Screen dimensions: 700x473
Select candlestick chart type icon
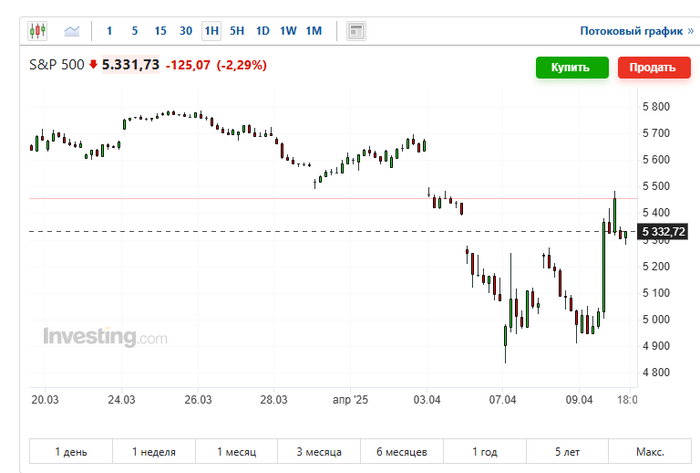tap(37, 31)
